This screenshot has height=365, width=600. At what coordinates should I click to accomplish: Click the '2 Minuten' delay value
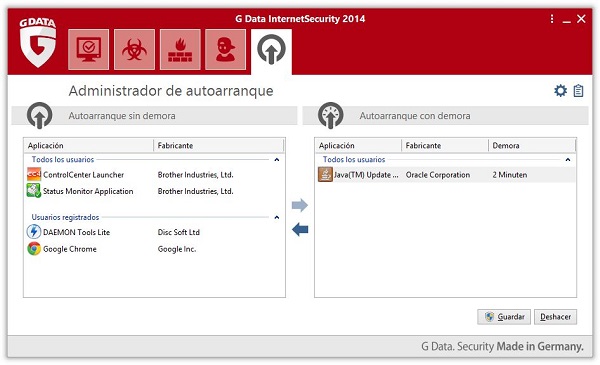(x=510, y=174)
